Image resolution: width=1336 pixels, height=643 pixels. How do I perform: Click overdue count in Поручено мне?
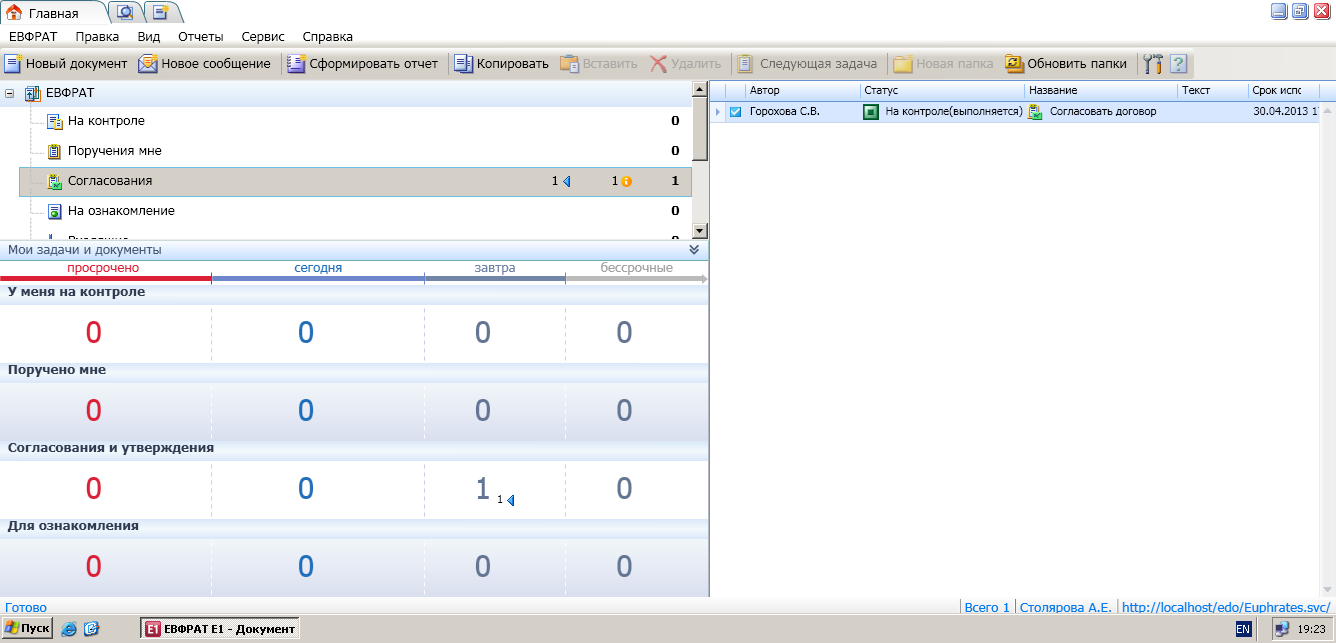tap(93, 411)
